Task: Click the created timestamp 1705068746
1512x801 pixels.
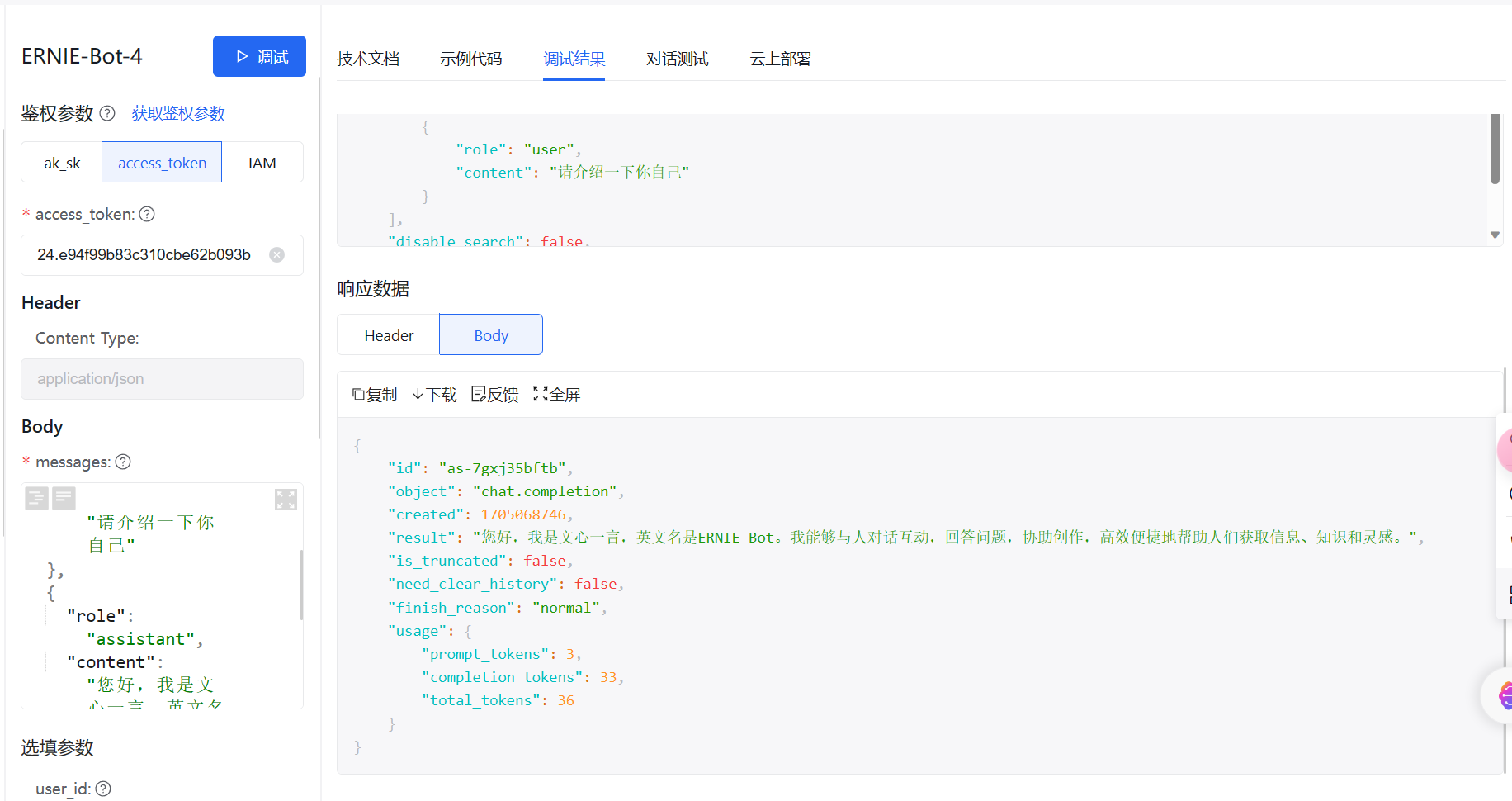Action: [x=523, y=514]
